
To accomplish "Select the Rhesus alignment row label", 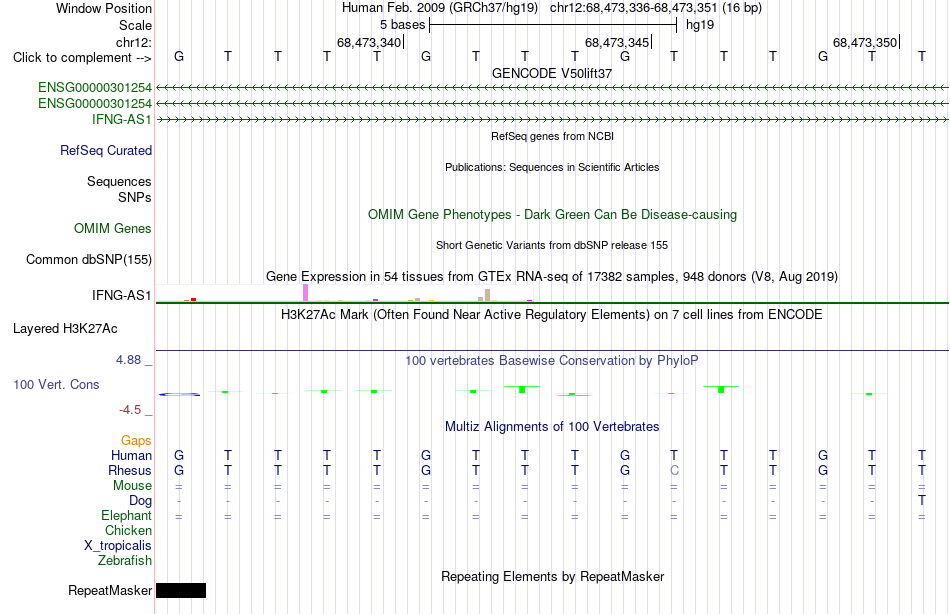I will pos(130,471).
